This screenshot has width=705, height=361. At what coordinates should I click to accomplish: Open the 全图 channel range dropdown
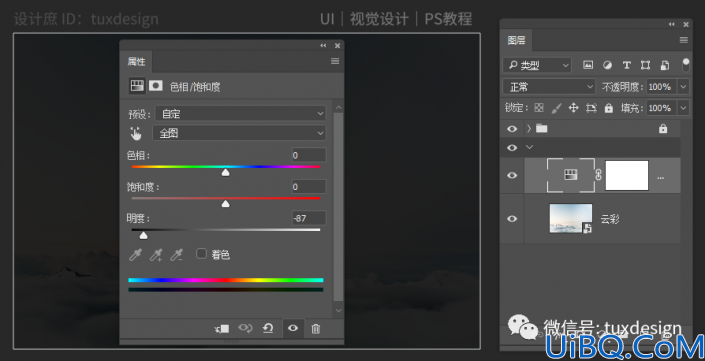(x=239, y=133)
